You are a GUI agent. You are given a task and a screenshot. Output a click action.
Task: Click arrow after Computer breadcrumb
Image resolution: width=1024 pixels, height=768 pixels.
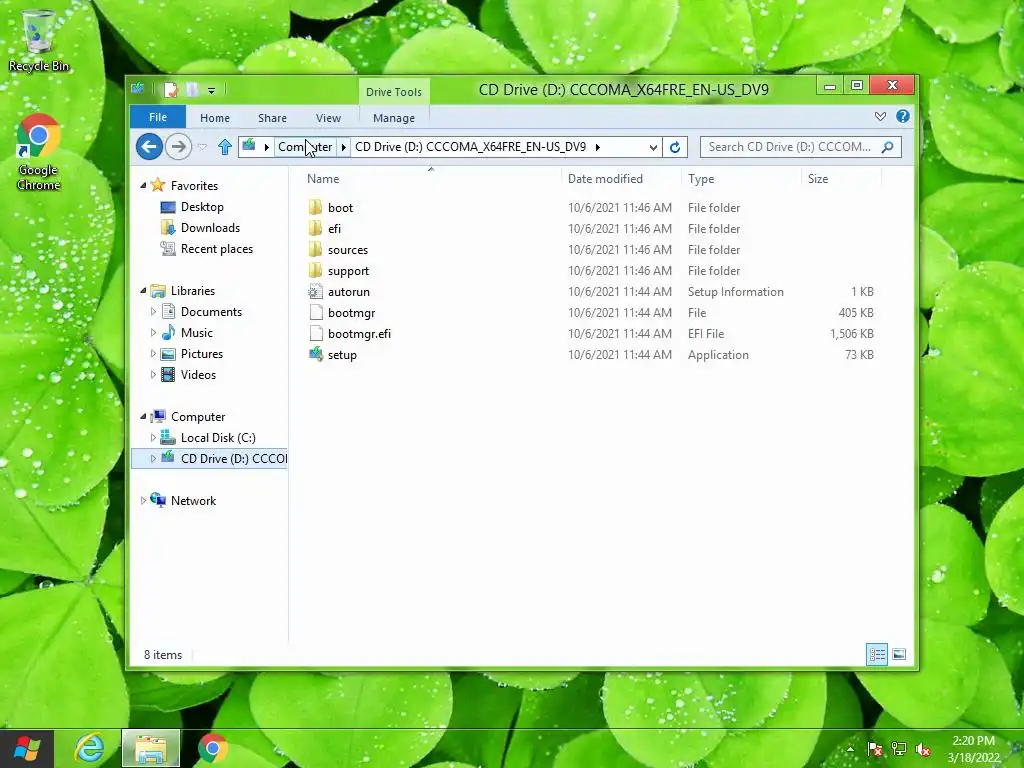click(344, 147)
